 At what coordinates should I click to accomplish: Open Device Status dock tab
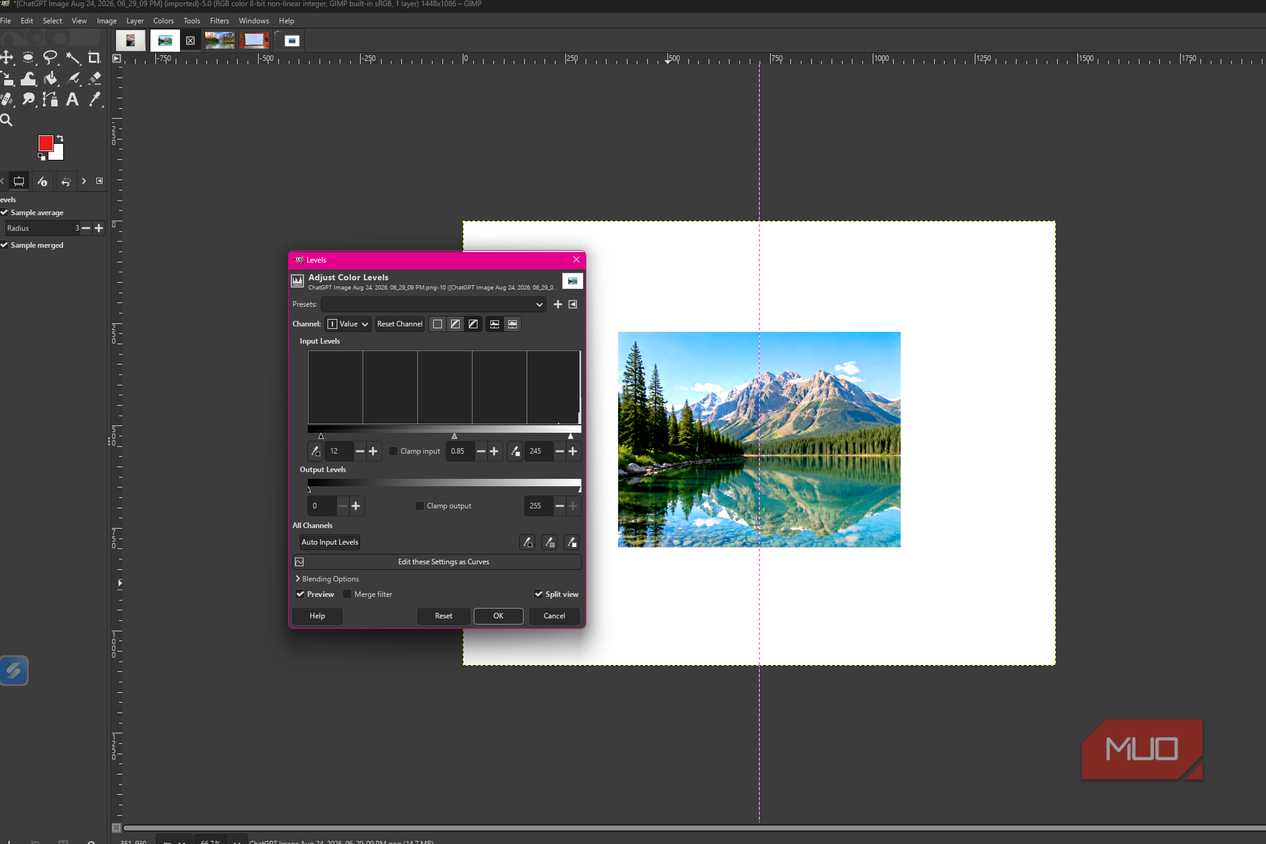coord(42,181)
